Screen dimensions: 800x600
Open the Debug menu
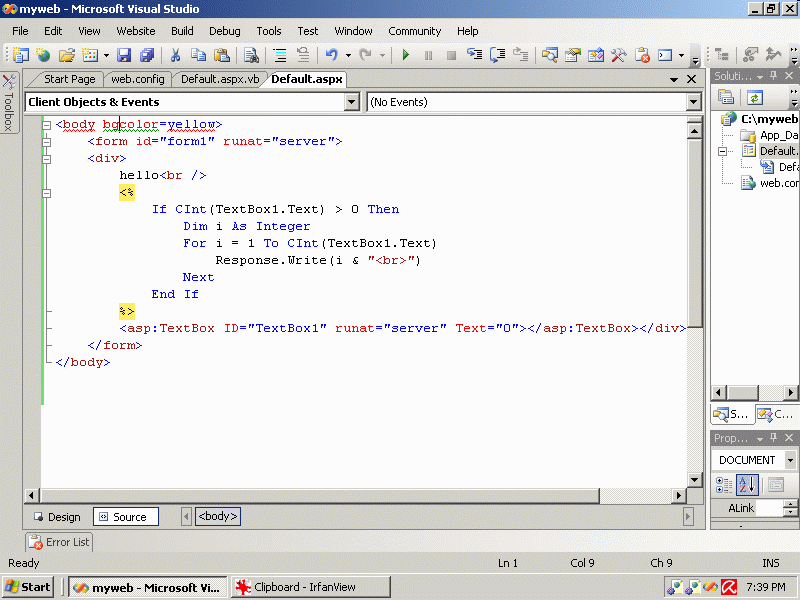(x=225, y=31)
